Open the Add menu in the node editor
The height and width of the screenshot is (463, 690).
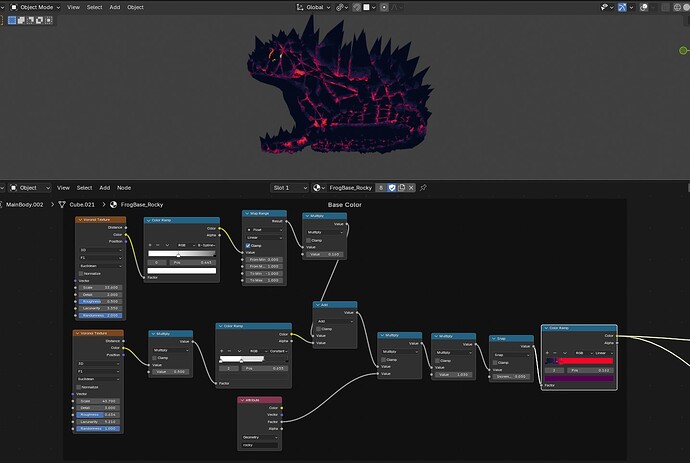pyautogui.click(x=105, y=188)
